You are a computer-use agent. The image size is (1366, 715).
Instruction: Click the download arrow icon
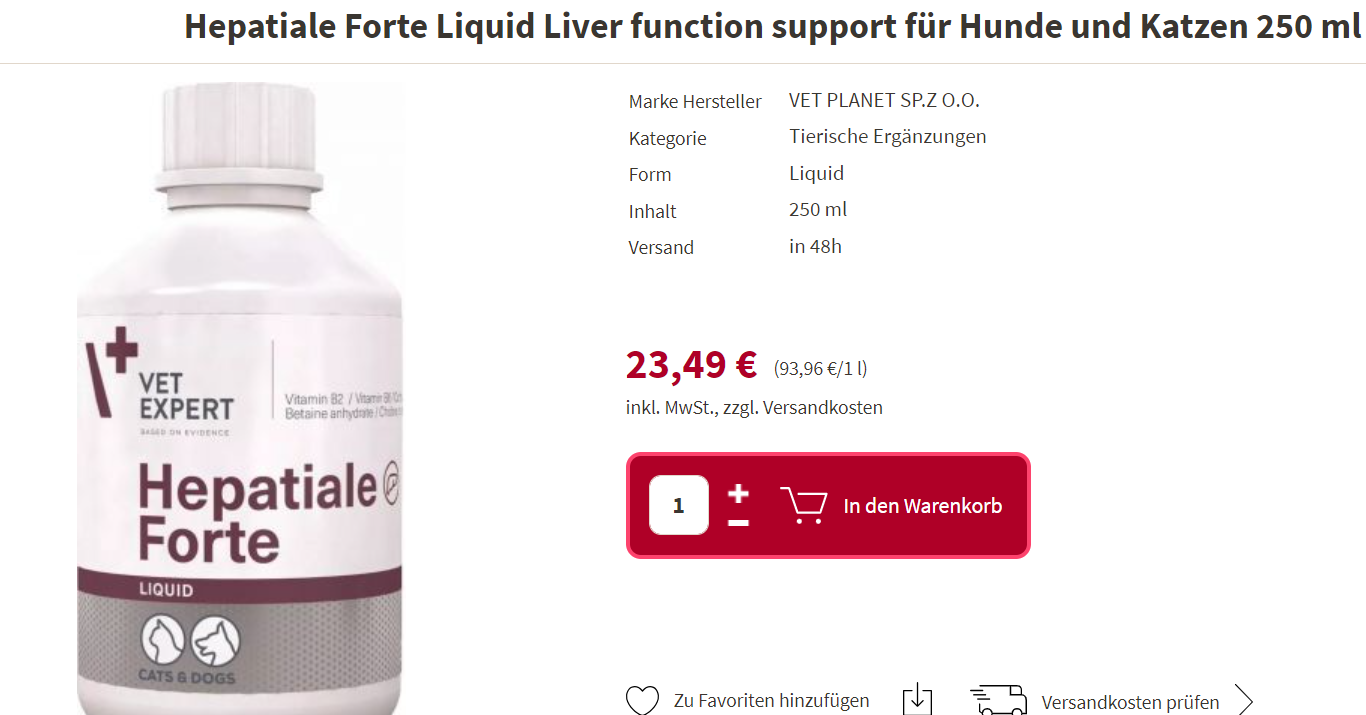pos(917,699)
